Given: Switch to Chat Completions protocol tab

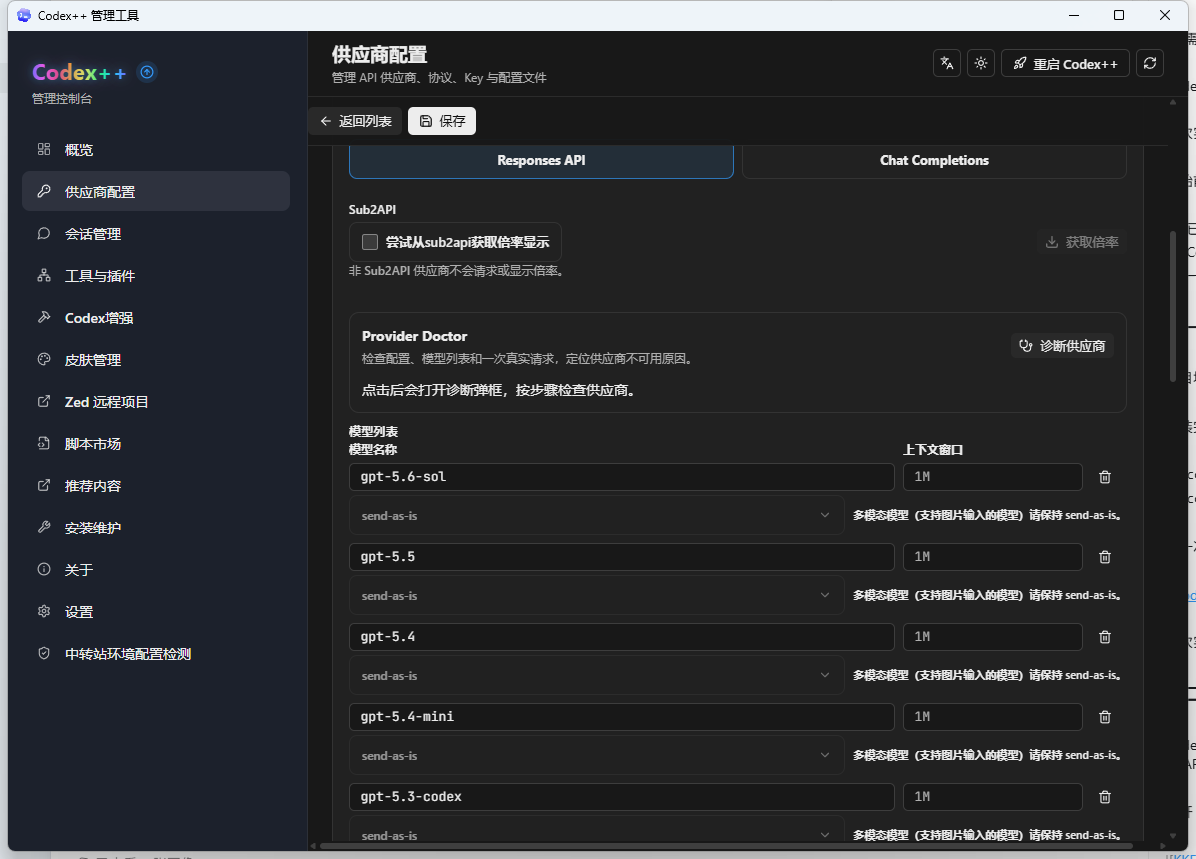Looking at the screenshot, I should click(934, 160).
